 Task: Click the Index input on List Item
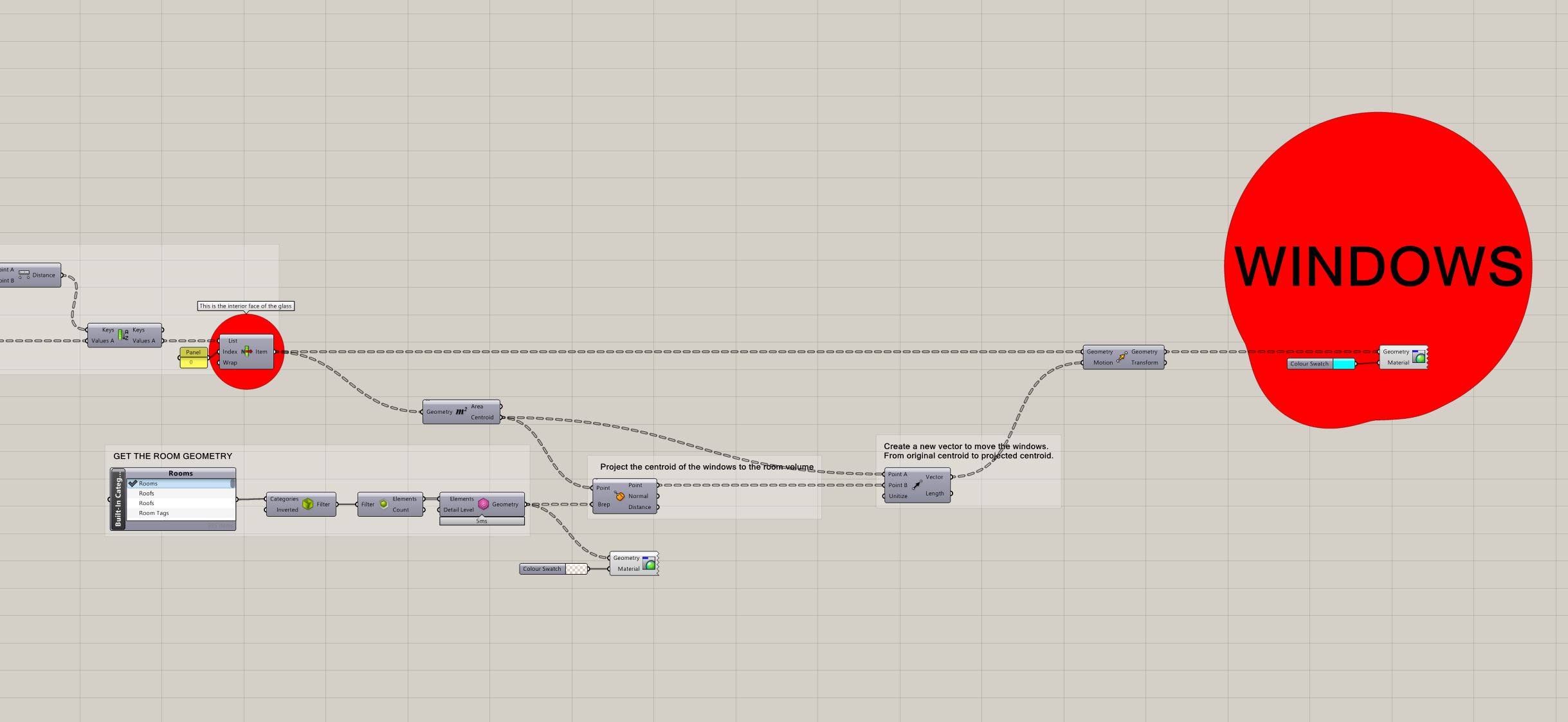(230, 351)
